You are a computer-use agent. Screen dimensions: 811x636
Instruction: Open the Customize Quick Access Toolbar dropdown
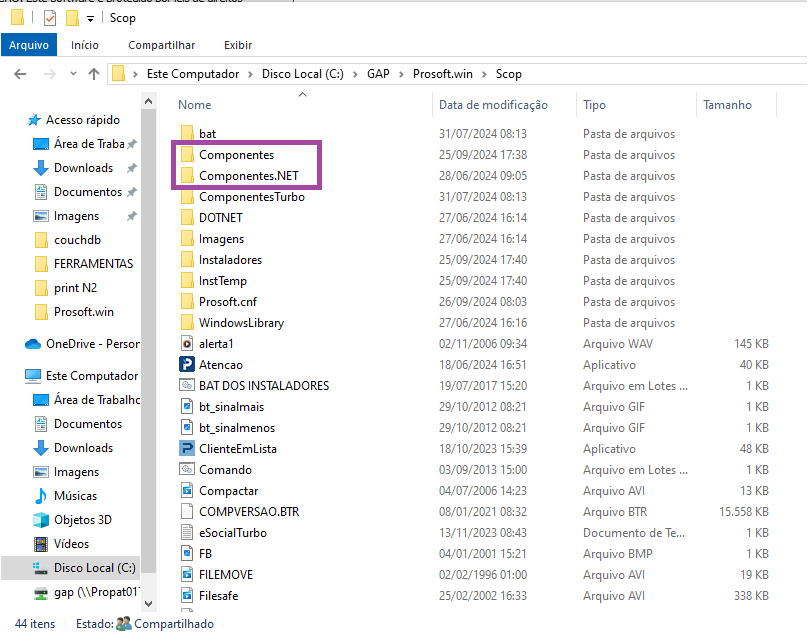point(91,19)
